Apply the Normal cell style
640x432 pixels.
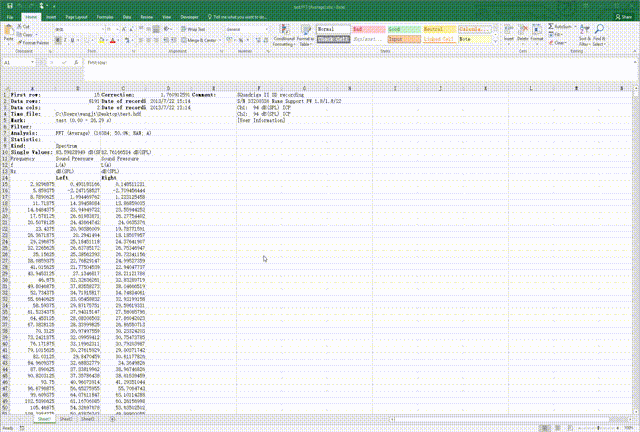[333, 29]
